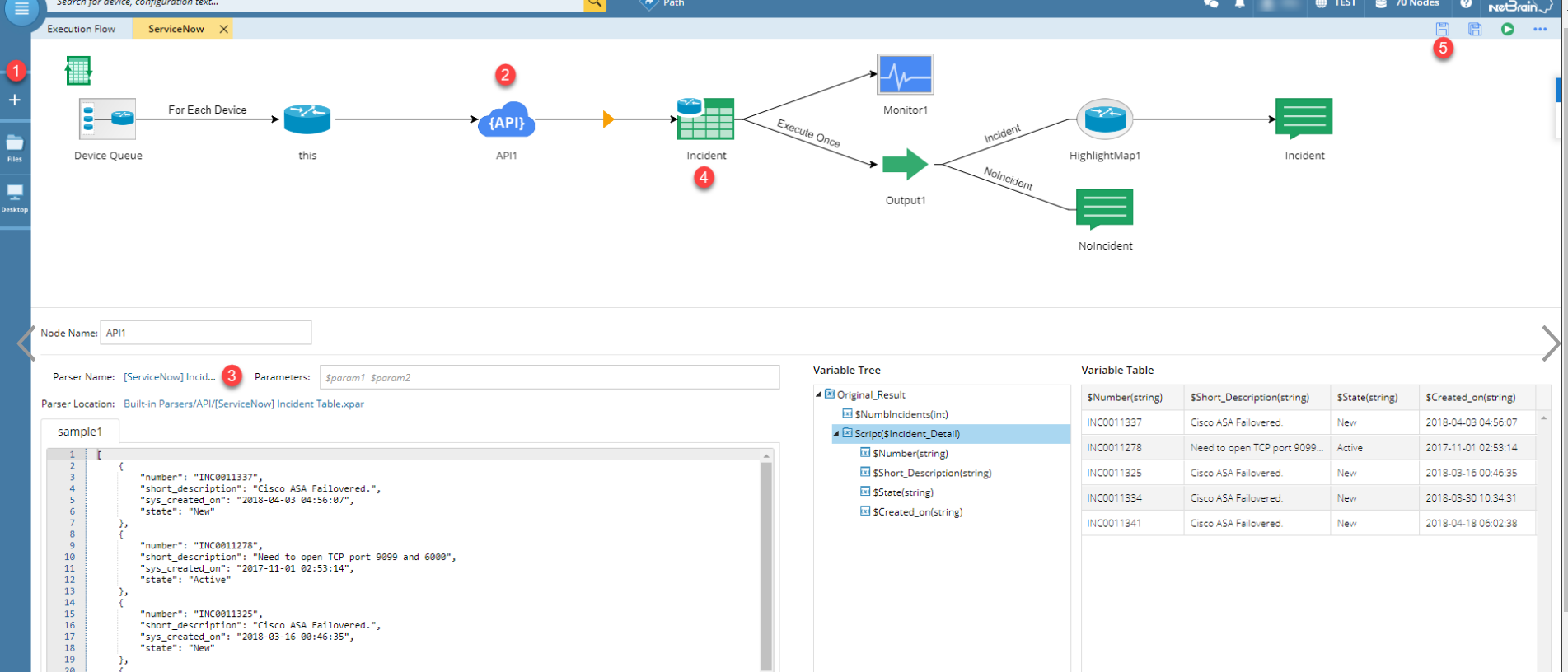1568x672 pixels.
Task: Click the Parameters input field
Action: point(550,377)
